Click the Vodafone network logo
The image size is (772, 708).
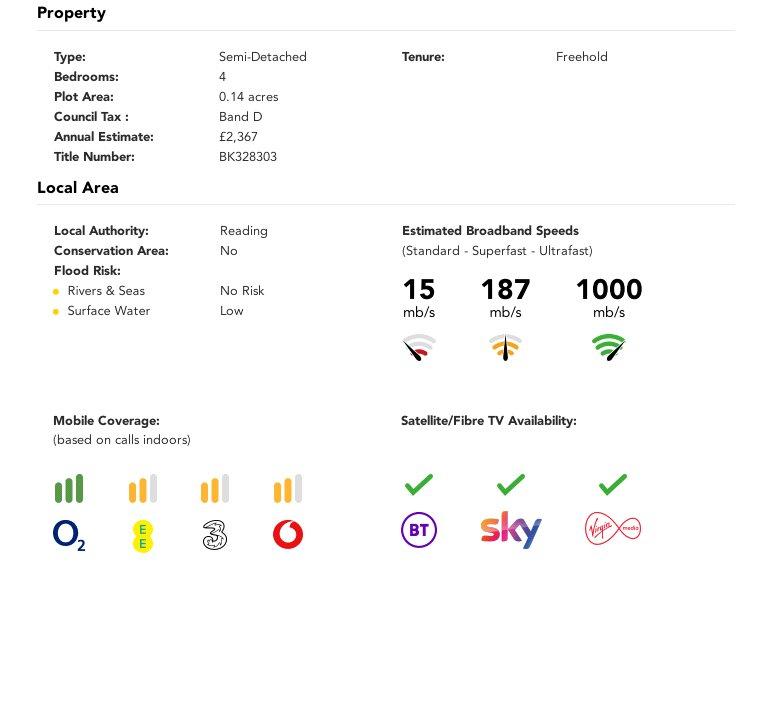point(288,535)
